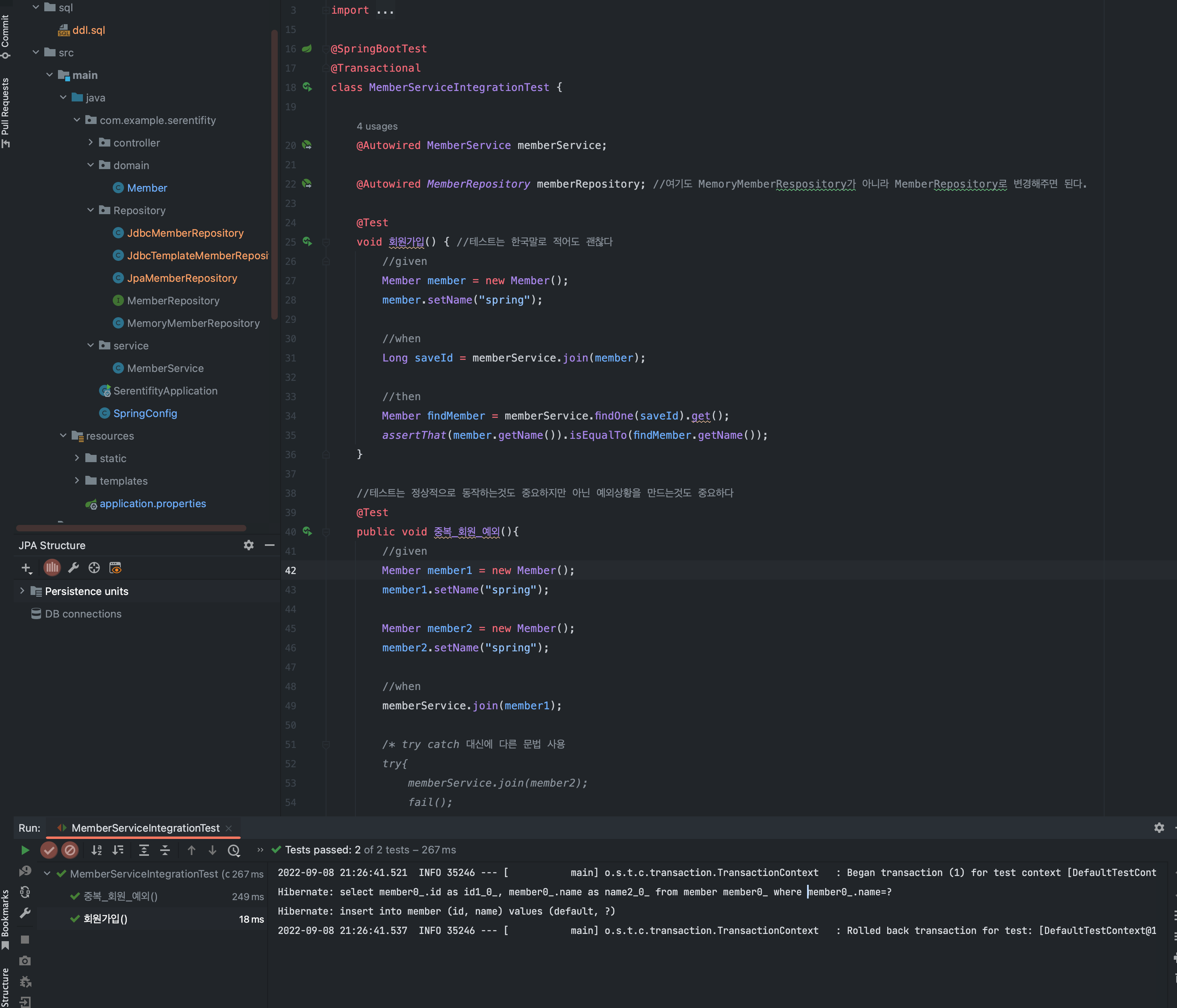Open MemoryMemberRepository class

[x=193, y=323]
